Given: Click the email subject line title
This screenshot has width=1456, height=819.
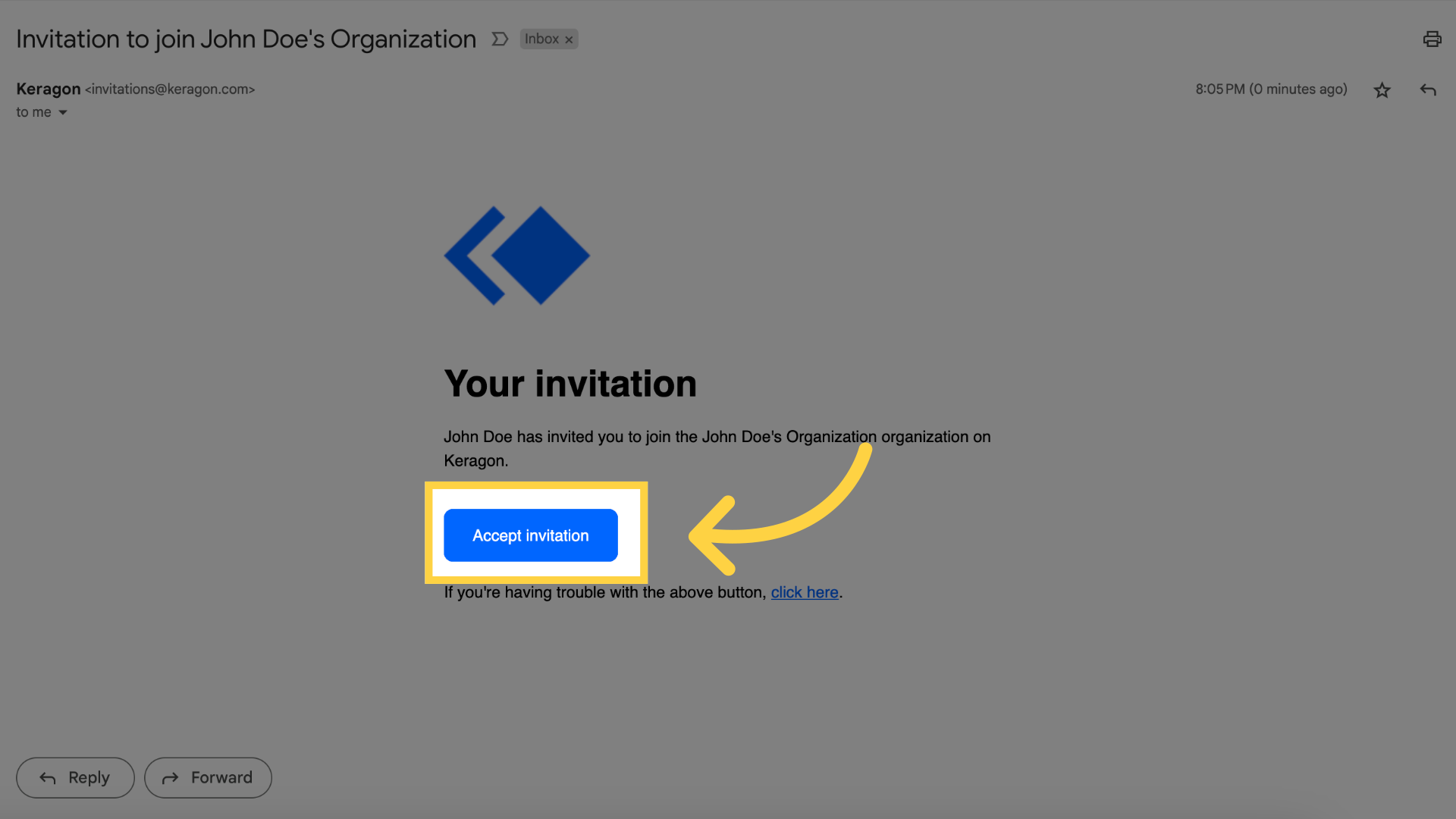Looking at the screenshot, I should click(x=246, y=39).
